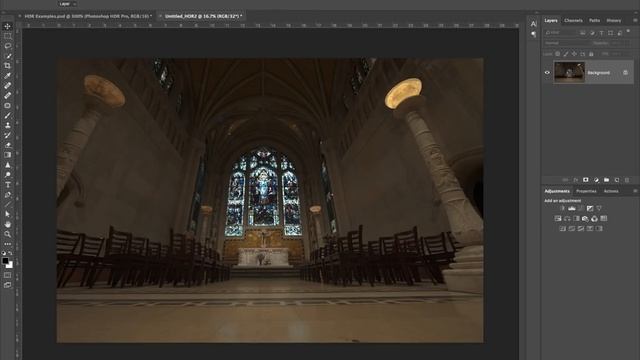The height and width of the screenshot is (360, 640).
Task: Swap foreground and background colors
Action: 11,253
